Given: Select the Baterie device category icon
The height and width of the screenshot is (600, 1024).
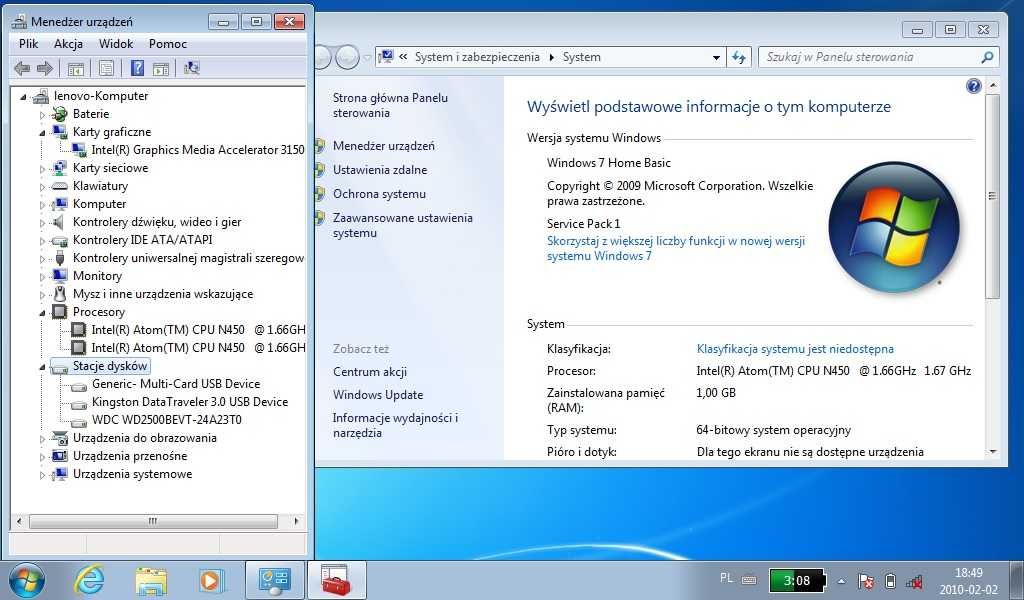Looking at the screenshot, I should [59, 114].
